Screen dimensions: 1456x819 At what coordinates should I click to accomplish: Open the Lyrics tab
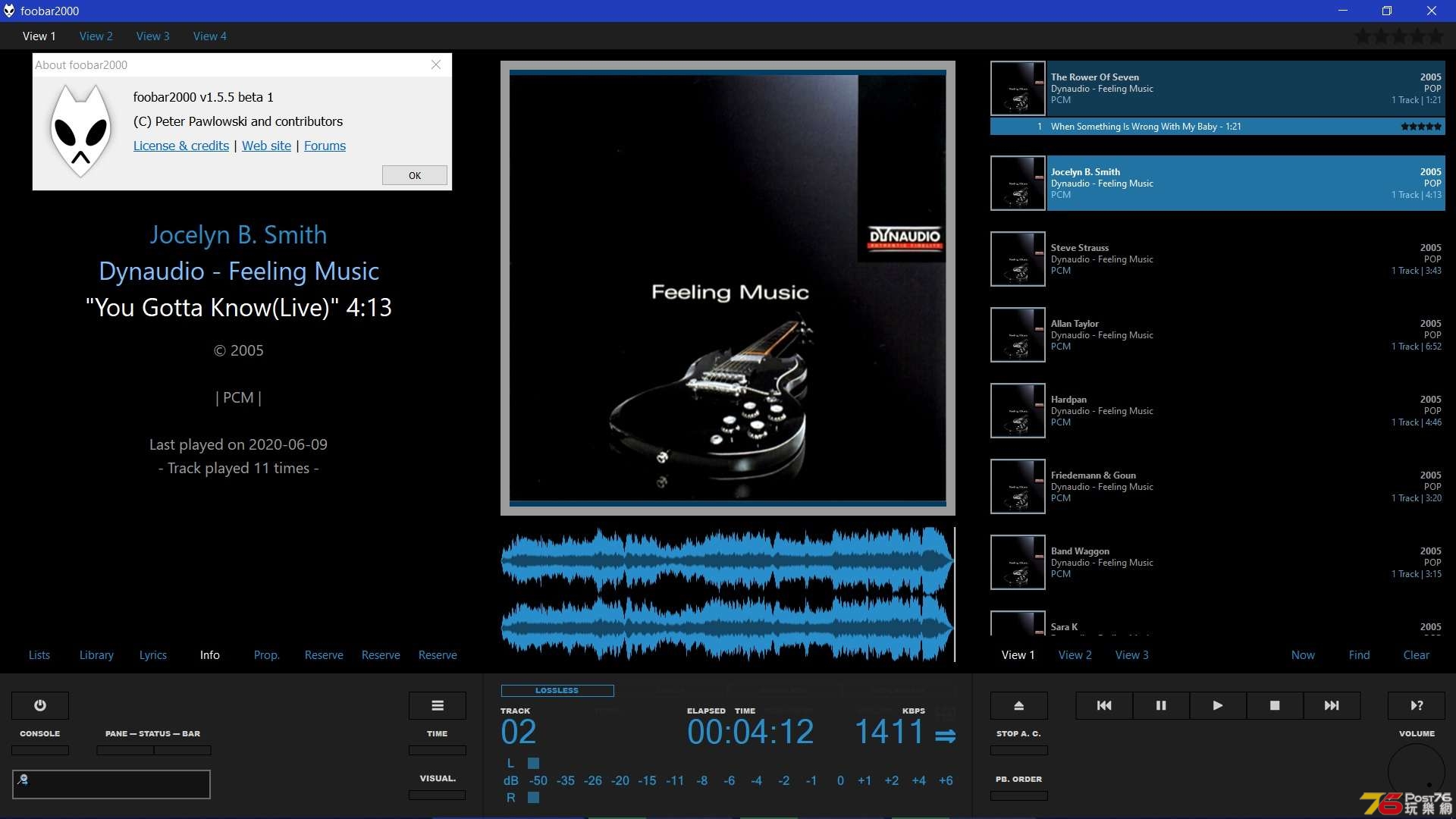click(153, 654)
